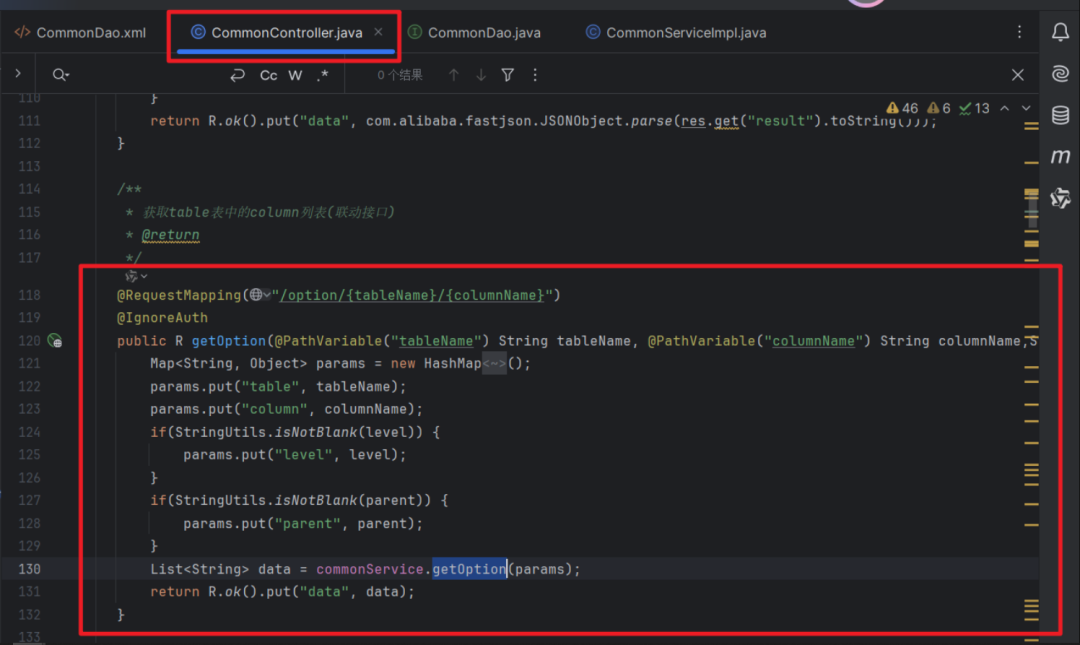The height and width of the screenshot is (645, 1080).
Task: Click the search text input field
Action: 148,74
